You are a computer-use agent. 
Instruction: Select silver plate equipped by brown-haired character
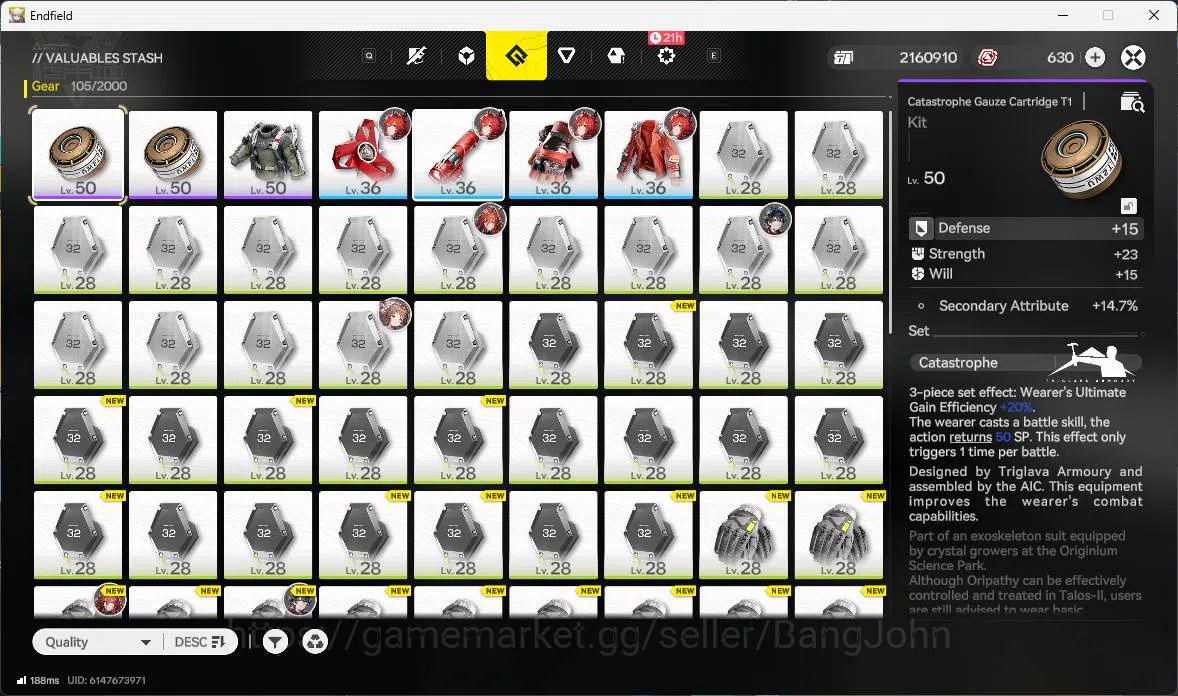[x=363, y=345]
